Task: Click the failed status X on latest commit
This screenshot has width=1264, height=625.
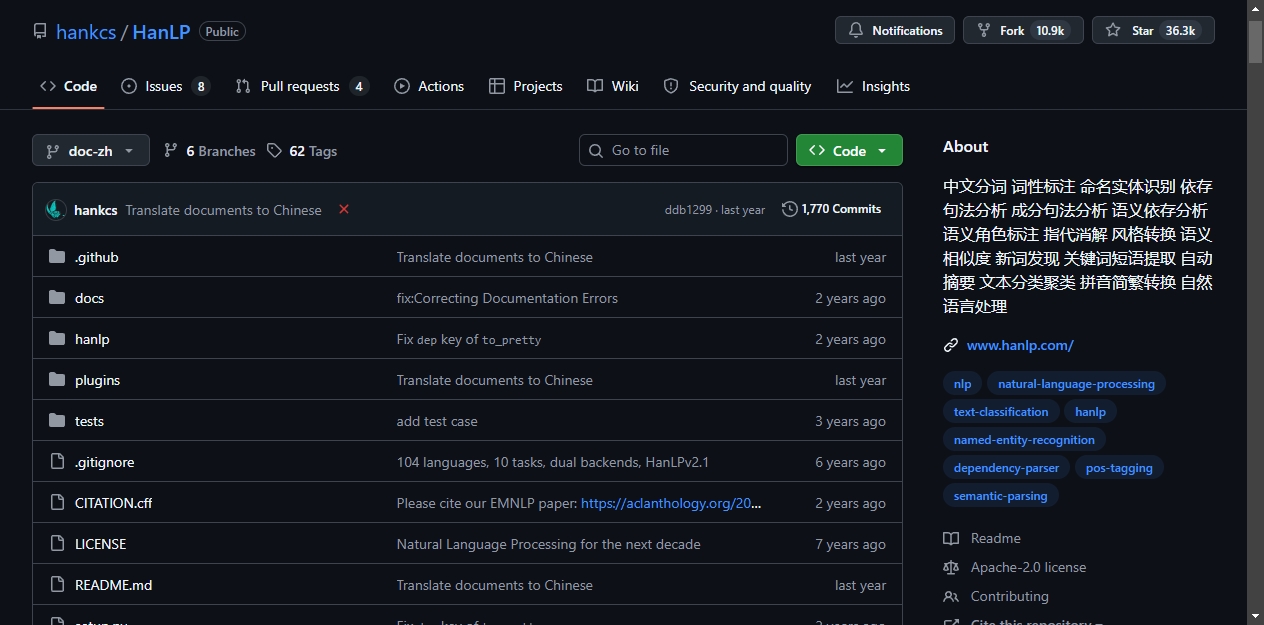Action: coord(344,209)
